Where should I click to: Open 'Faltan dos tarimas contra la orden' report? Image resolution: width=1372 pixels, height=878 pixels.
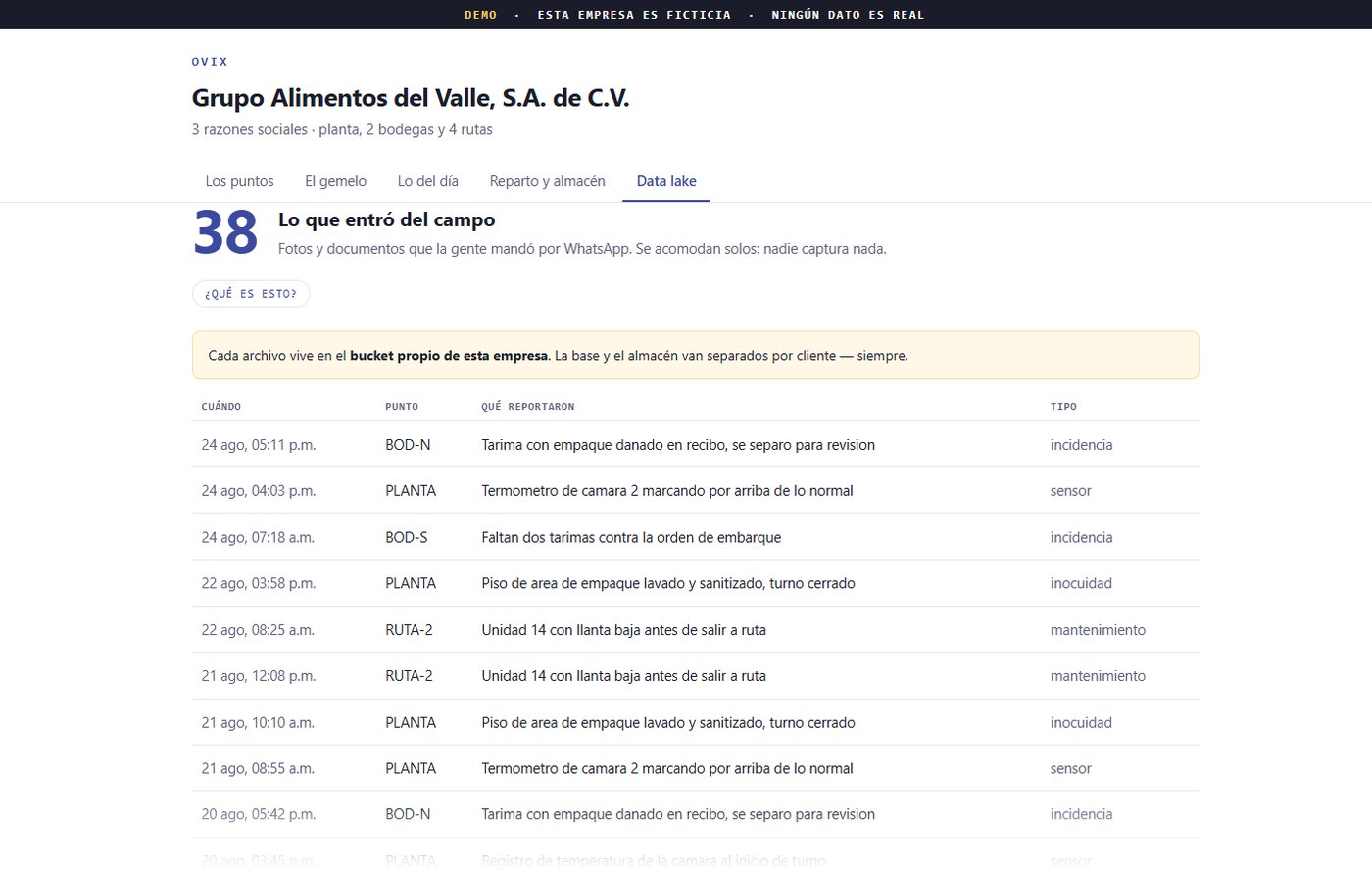(631, 538)
